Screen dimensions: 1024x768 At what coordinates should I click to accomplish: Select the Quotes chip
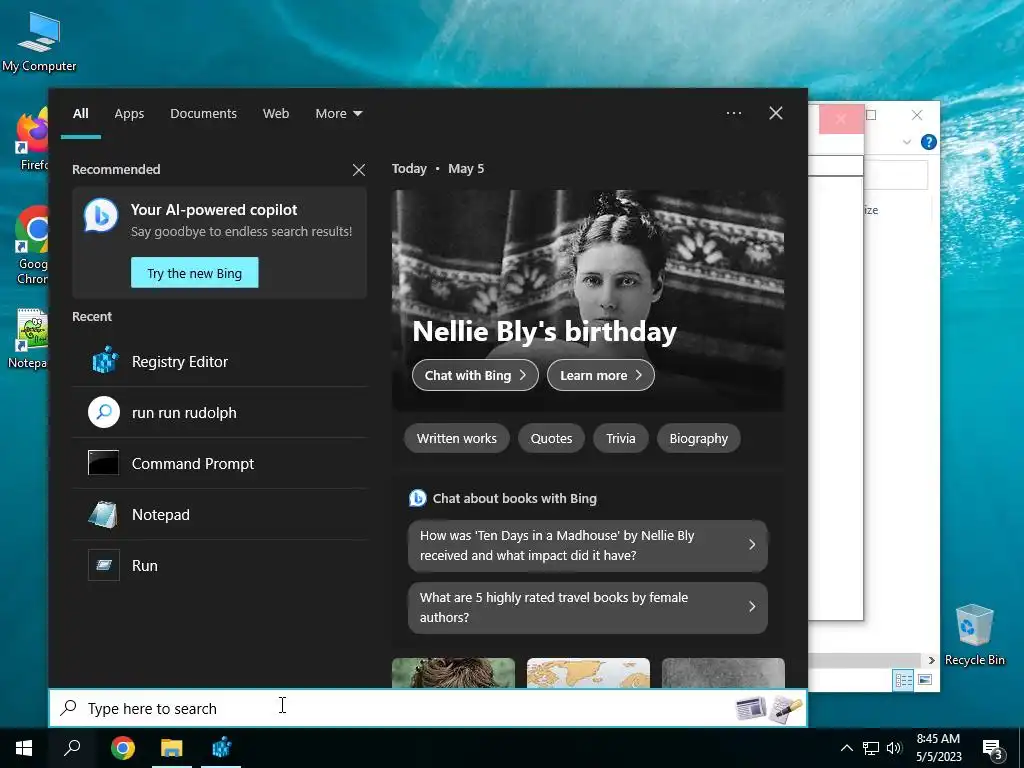[x=551, y=438]
